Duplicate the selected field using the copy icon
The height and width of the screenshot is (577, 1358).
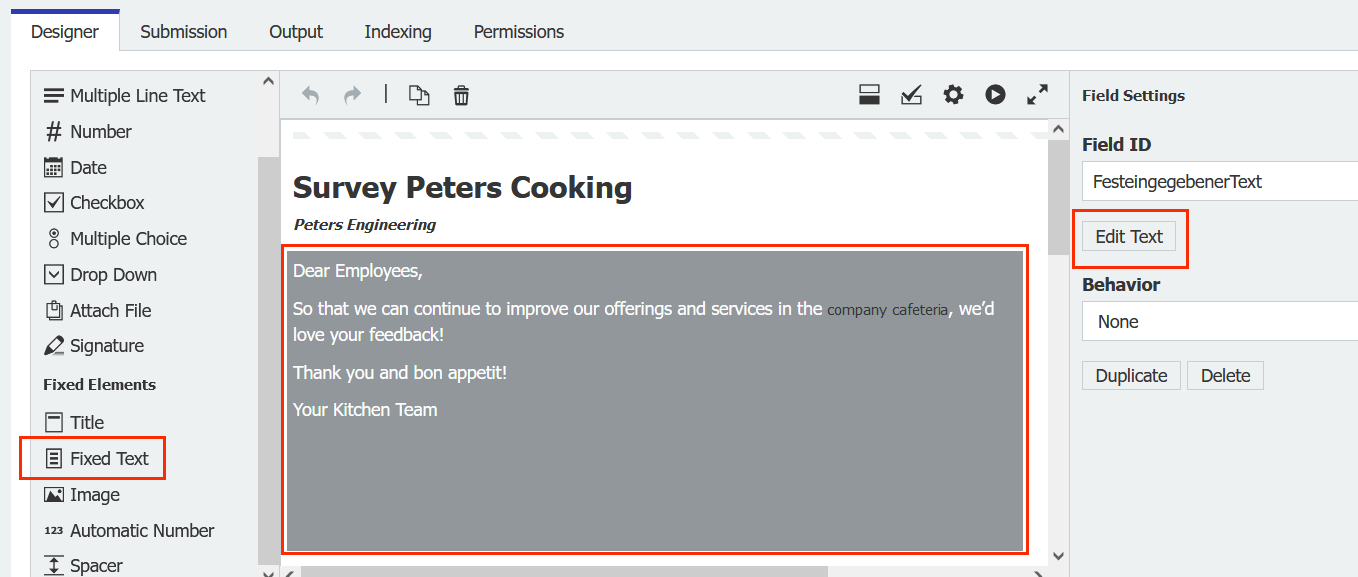[419, 94]
